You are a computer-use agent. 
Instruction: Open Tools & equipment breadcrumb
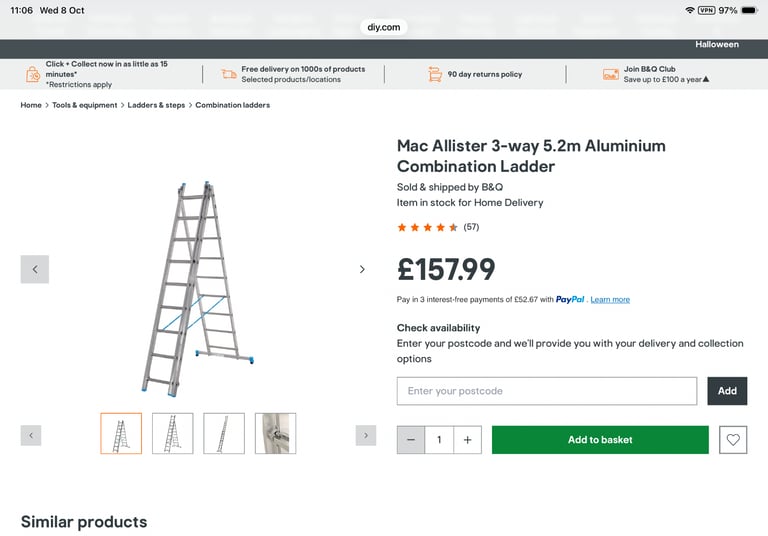click(x=86, y=105)
